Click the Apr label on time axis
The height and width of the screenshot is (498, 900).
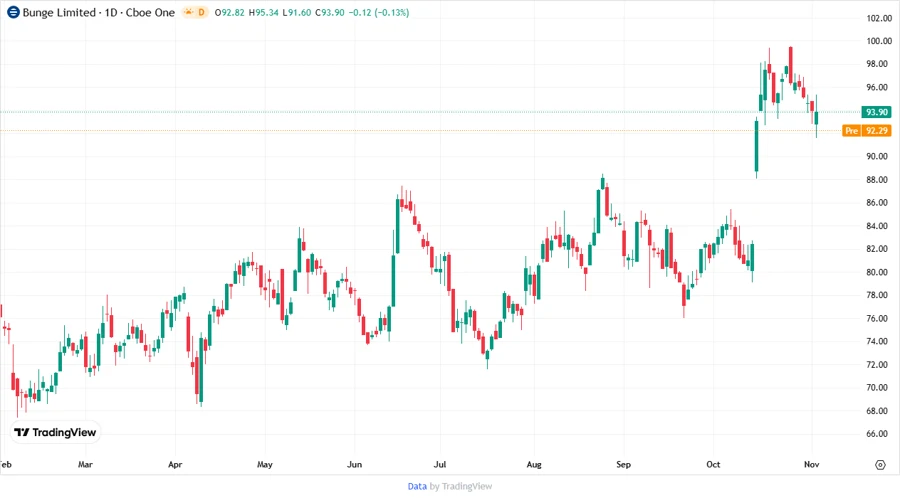[x=175, y=464]
